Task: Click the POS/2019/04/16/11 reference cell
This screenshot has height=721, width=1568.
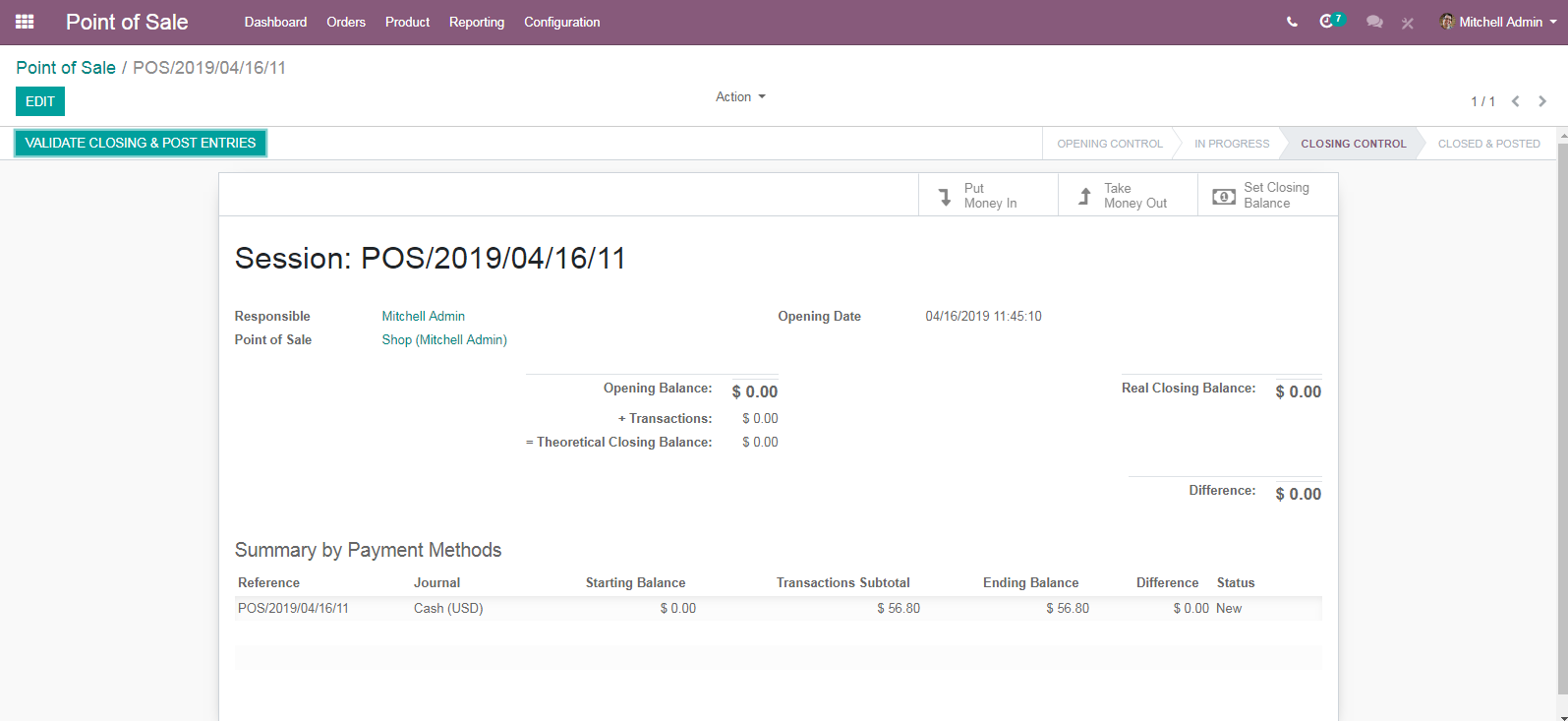Action: point(293,608)
